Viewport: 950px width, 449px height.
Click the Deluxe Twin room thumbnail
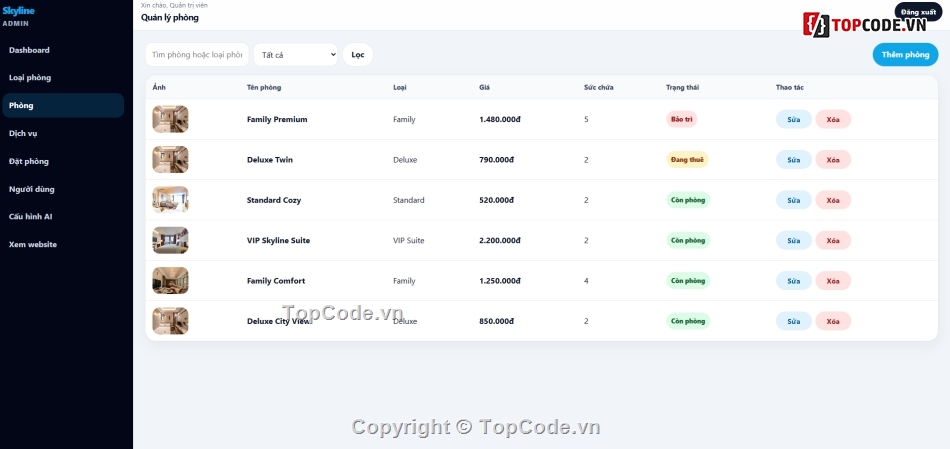point(170,159)
